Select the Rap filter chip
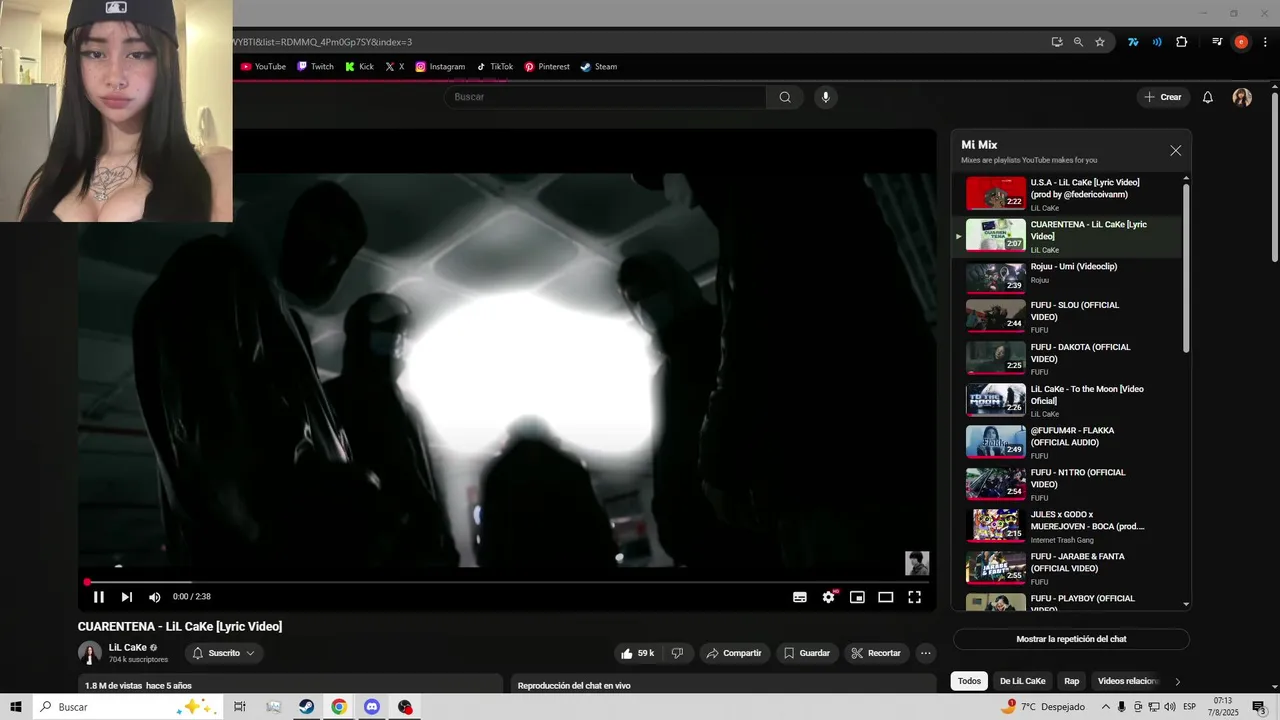Viewport: 1280px width, 720px height. [1071, 681]
